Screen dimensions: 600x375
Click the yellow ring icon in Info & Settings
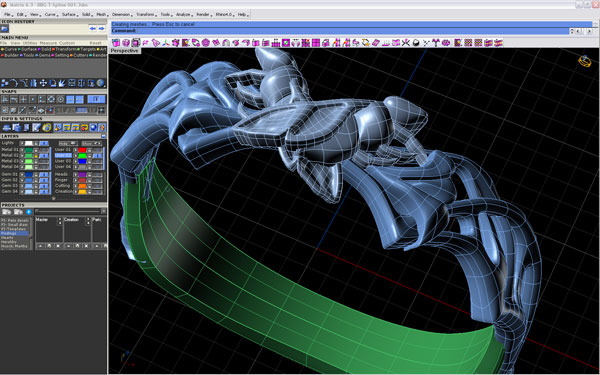point(47,127)
